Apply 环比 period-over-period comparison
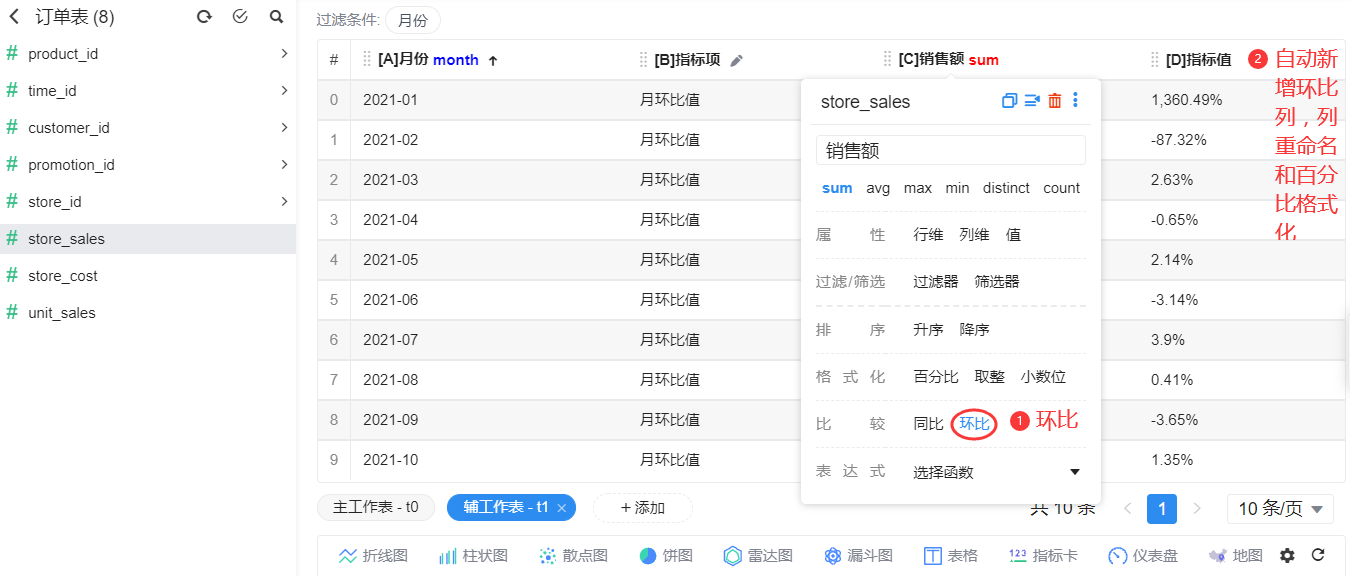The image size is (1350, 576). tap(974, 424)
